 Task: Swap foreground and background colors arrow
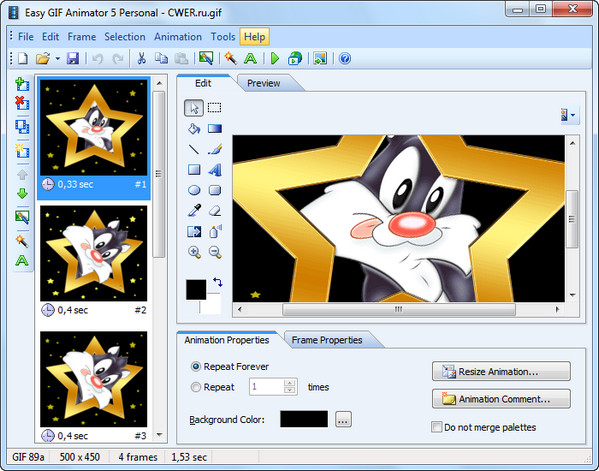coord(218,282)
